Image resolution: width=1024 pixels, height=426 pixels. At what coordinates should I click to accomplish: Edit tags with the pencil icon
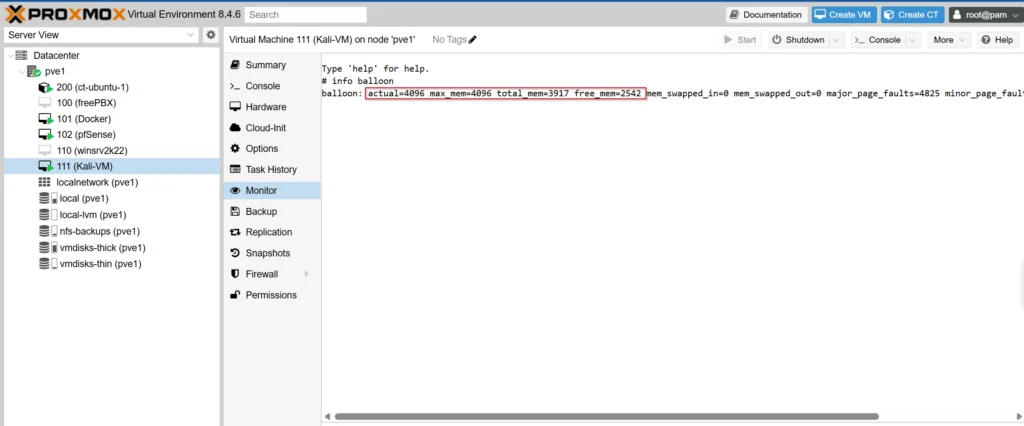click(x=473, y=40)
